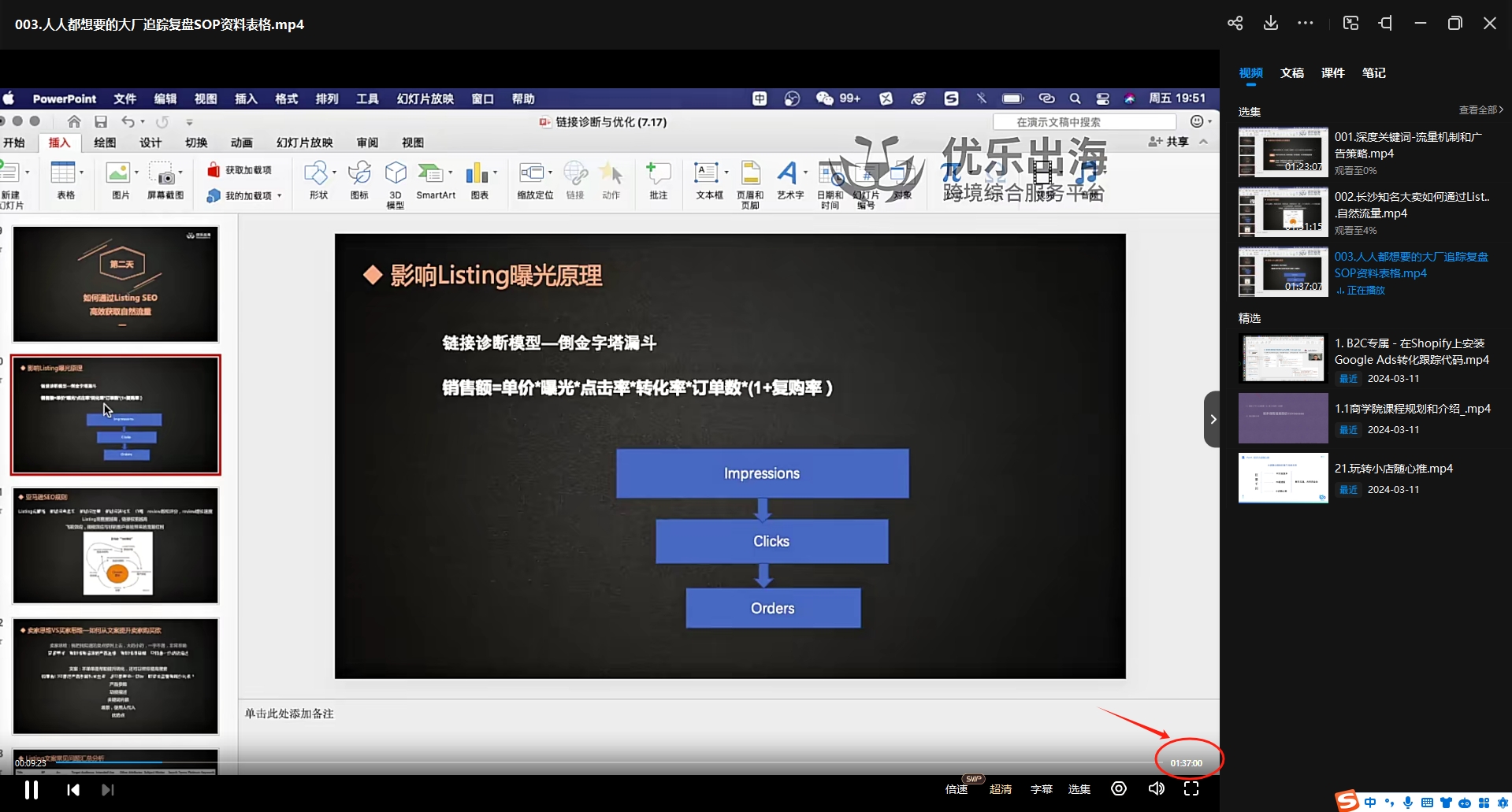The width and height of the screenshot is (1512, 812).
Task: Play the 001.深度关键词 video from the playlist
Action: pyautogui.click(x=1283, y=152)
